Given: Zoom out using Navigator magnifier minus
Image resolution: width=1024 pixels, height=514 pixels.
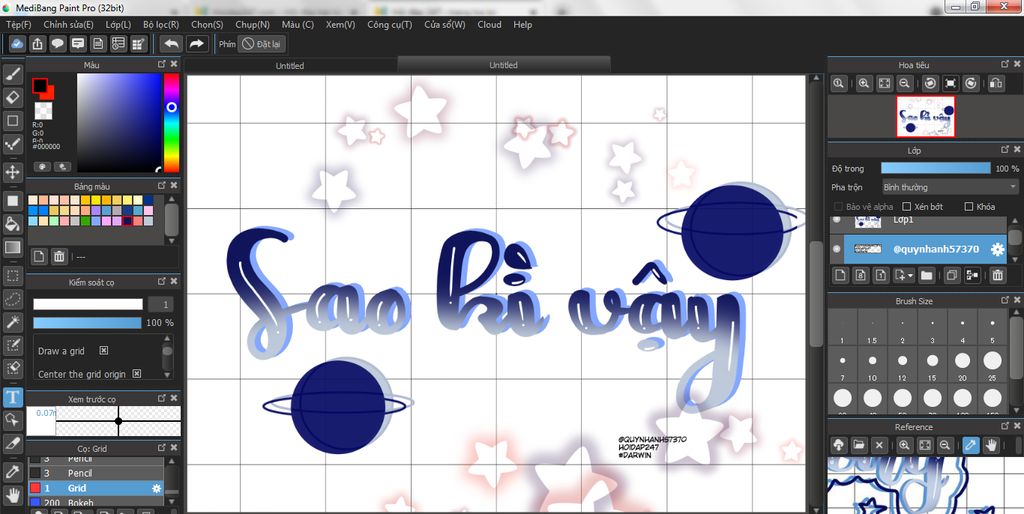Looking at the screenshot, I should 904,83.
